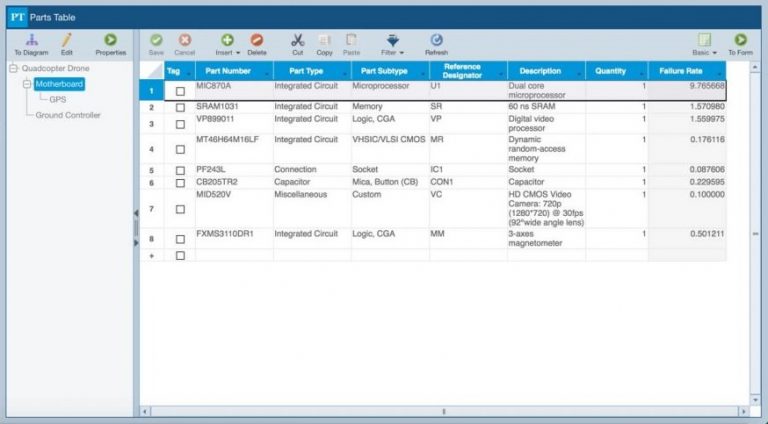Open the Part Type column dropdown
Viewport: 768px width, 424px height.
click(345, 74)
